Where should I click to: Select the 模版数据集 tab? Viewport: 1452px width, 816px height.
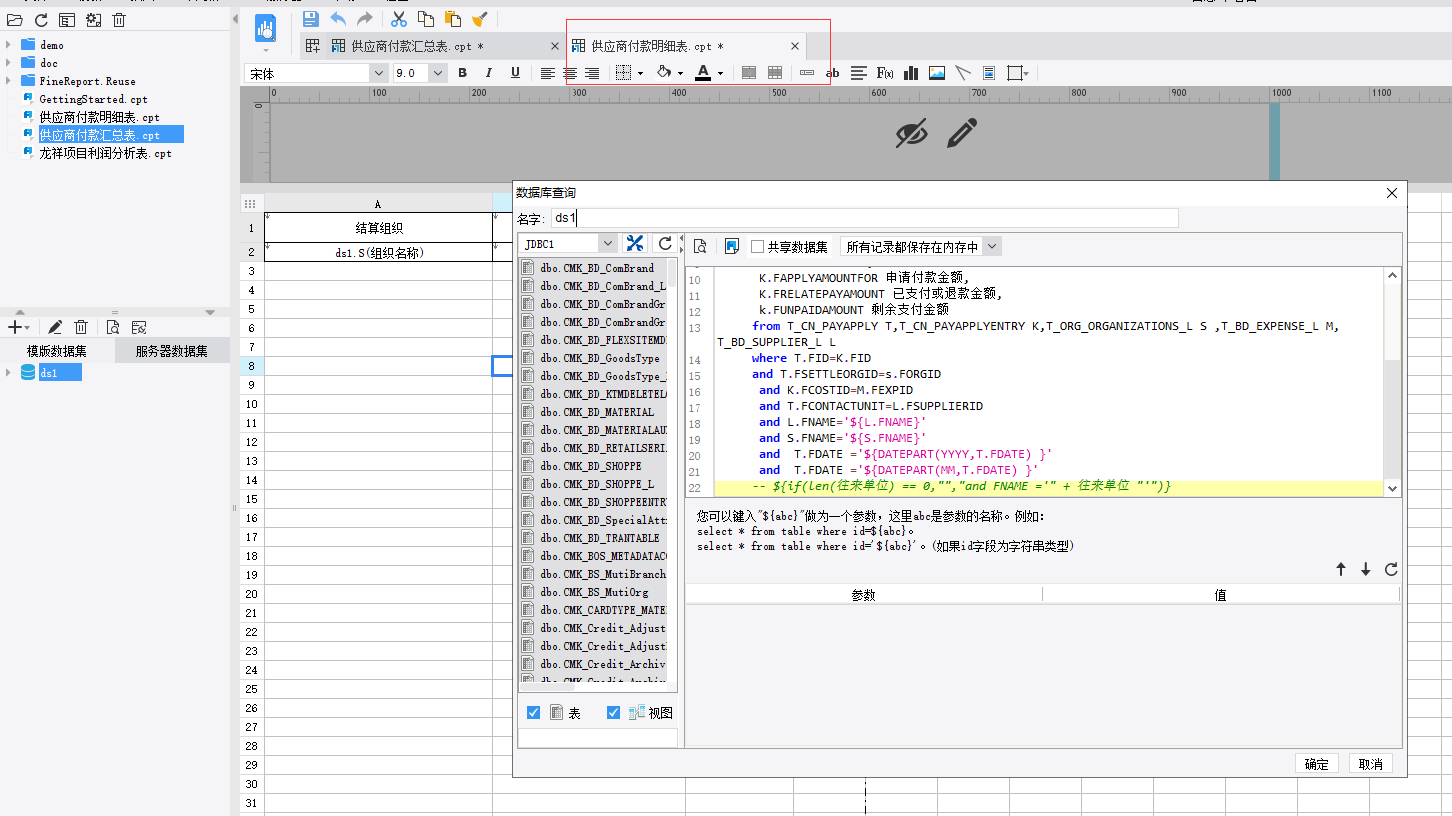(x=57, y=351)
